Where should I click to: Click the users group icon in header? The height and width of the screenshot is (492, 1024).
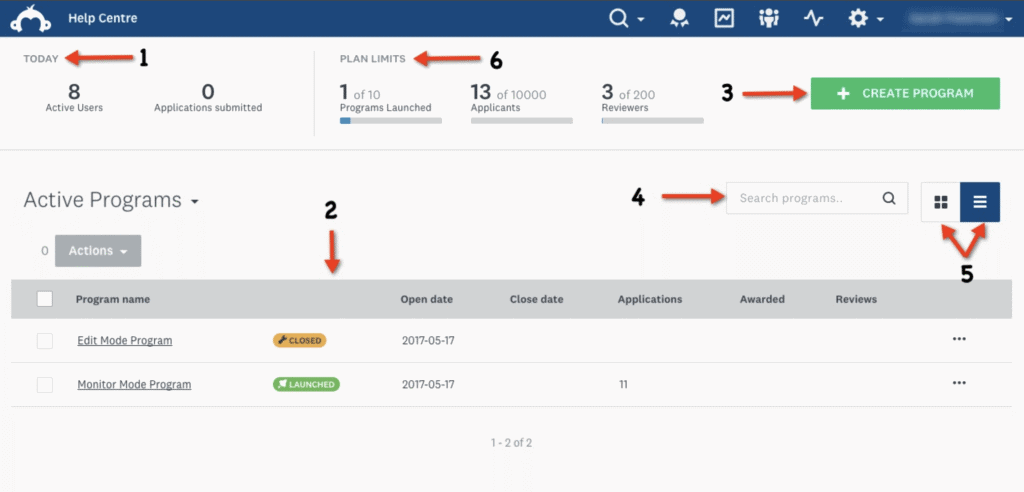point(769,18)
